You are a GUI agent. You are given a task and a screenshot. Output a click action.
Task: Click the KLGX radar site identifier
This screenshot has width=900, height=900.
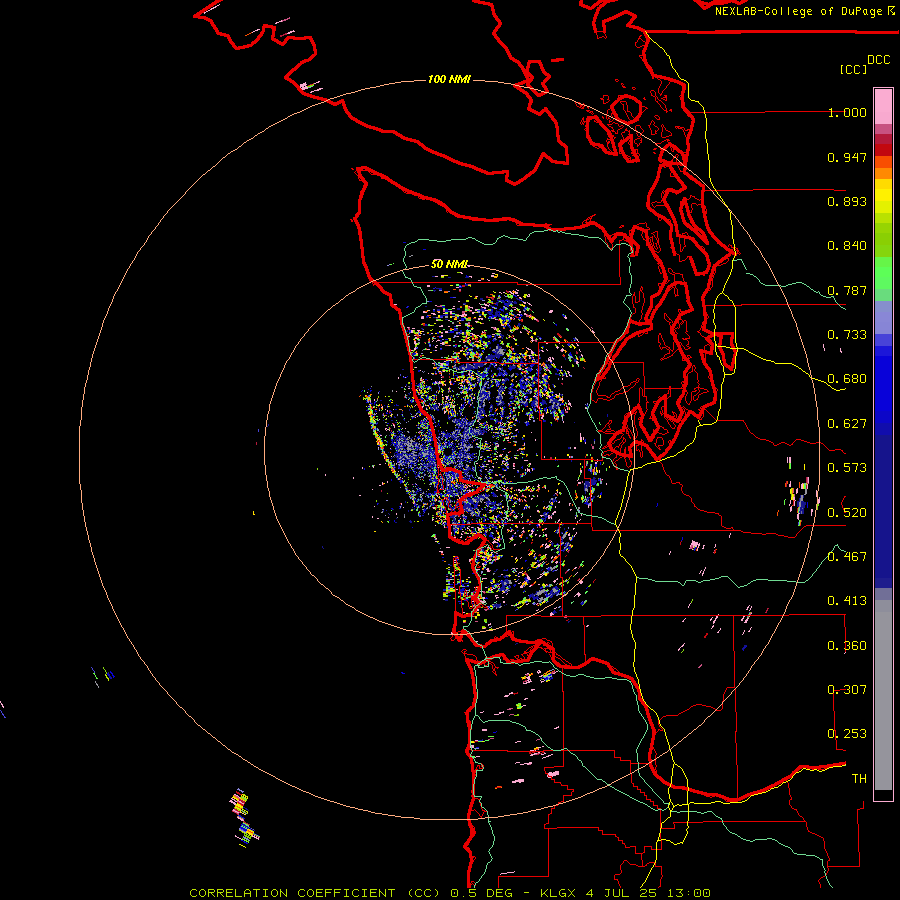pyautogui.click(x=557, y=893)
